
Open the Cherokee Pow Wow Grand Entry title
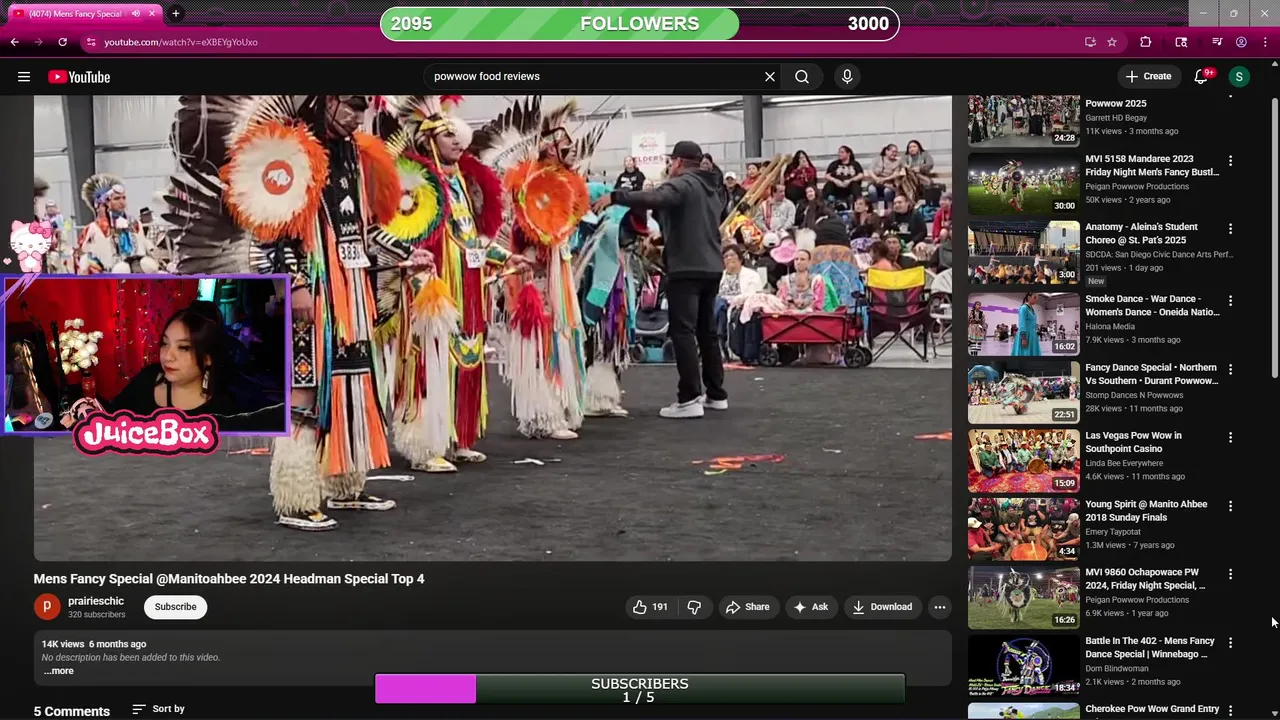click(1152, 709)
